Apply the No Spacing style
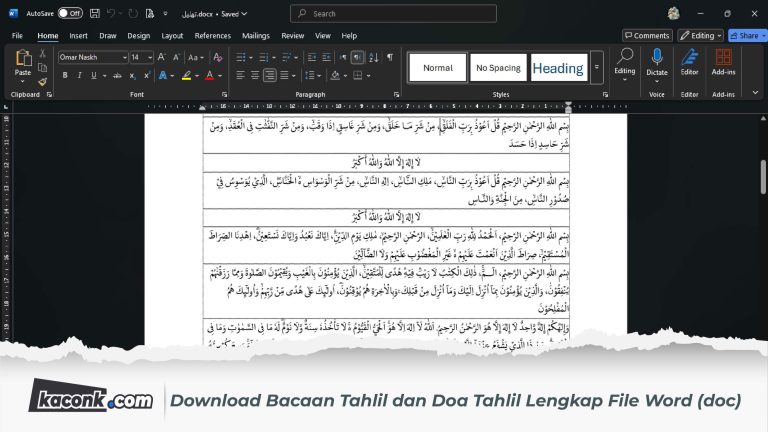 (498, 68)
